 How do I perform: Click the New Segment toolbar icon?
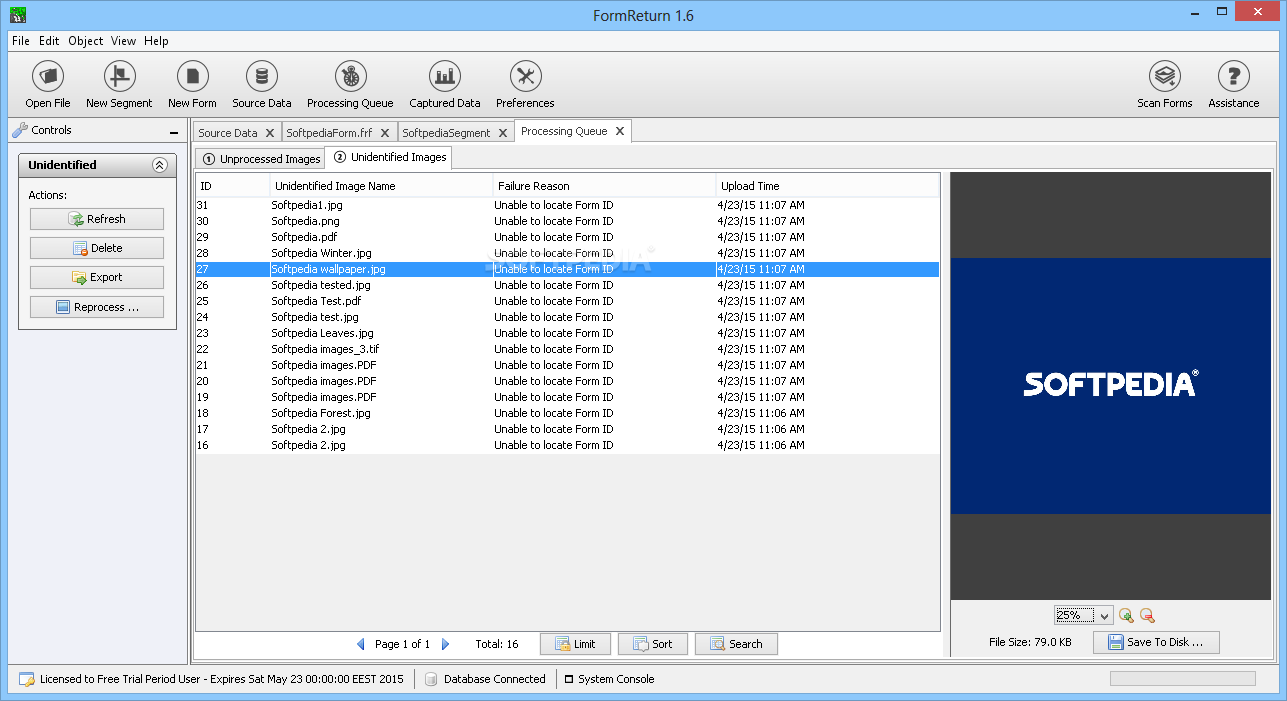point(119,76)
